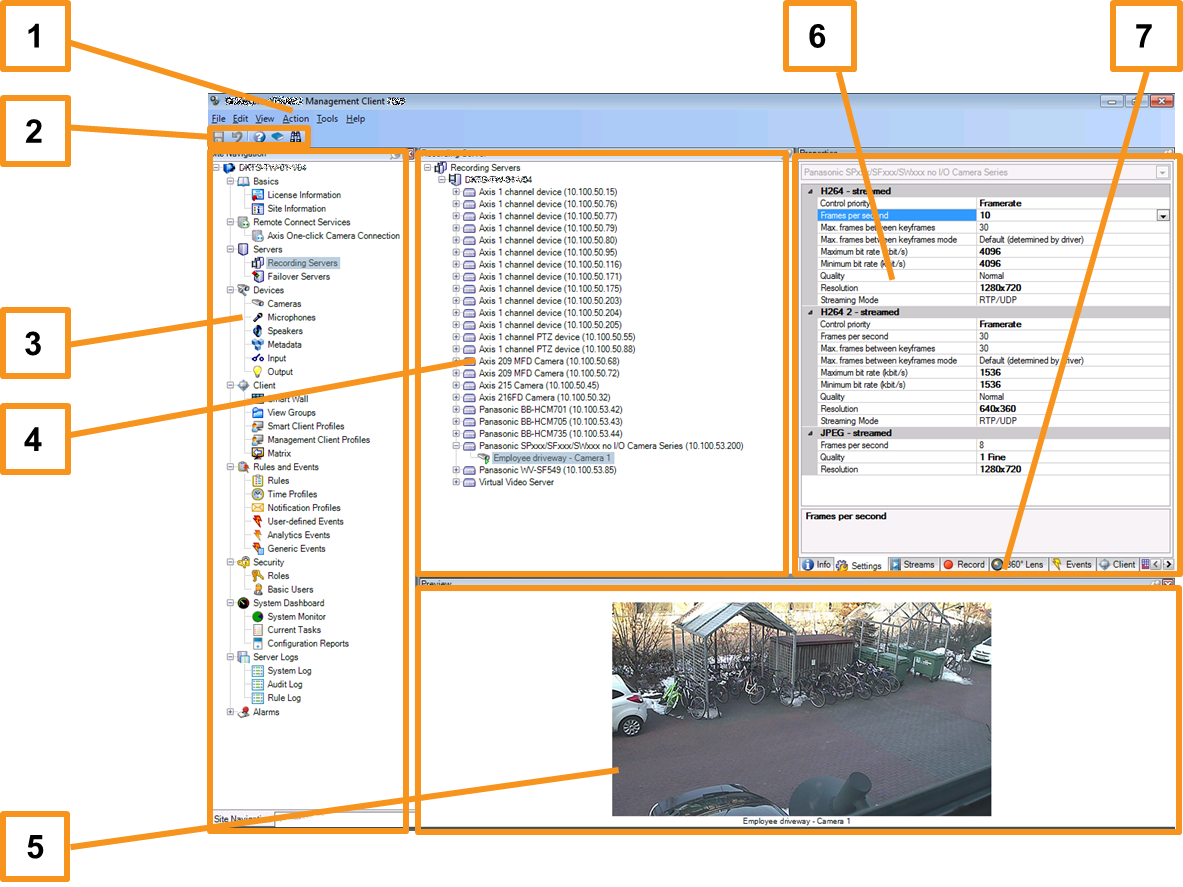Expand the Alarms node in navigation
Screen dimensions: 1183x887
point(230,712)
